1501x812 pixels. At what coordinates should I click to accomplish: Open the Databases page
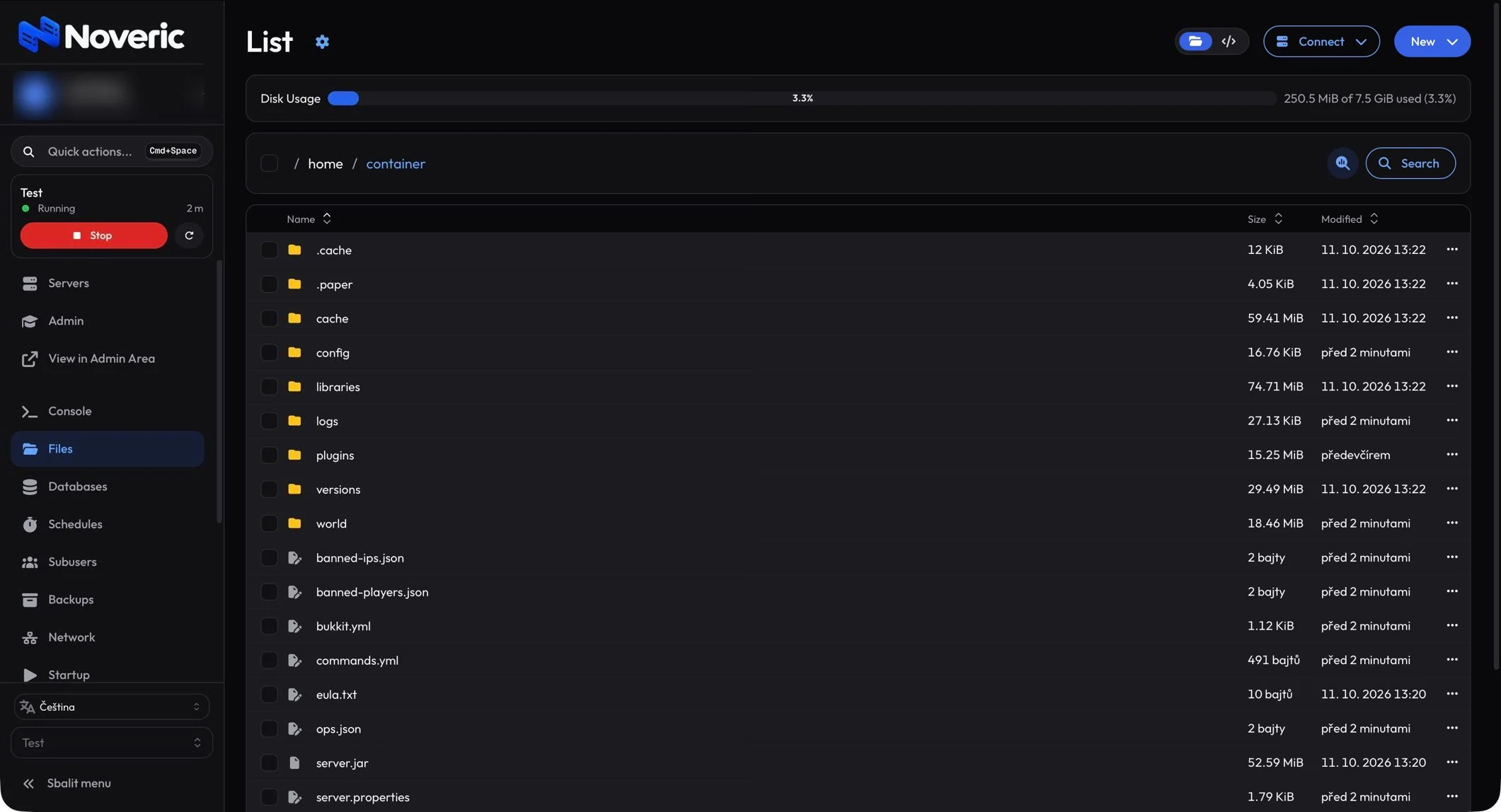(108, 487)
